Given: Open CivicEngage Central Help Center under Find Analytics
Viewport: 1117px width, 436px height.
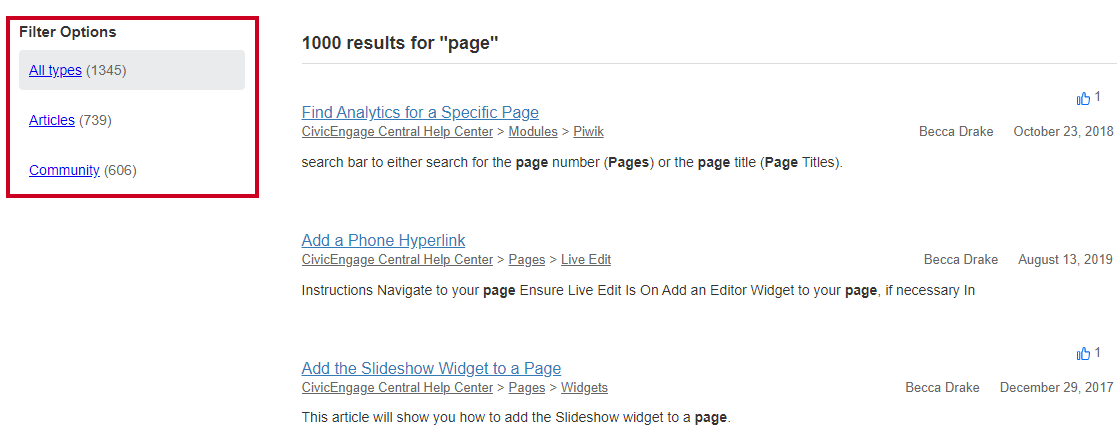Looking at the screenshot, I should (397, 131).
